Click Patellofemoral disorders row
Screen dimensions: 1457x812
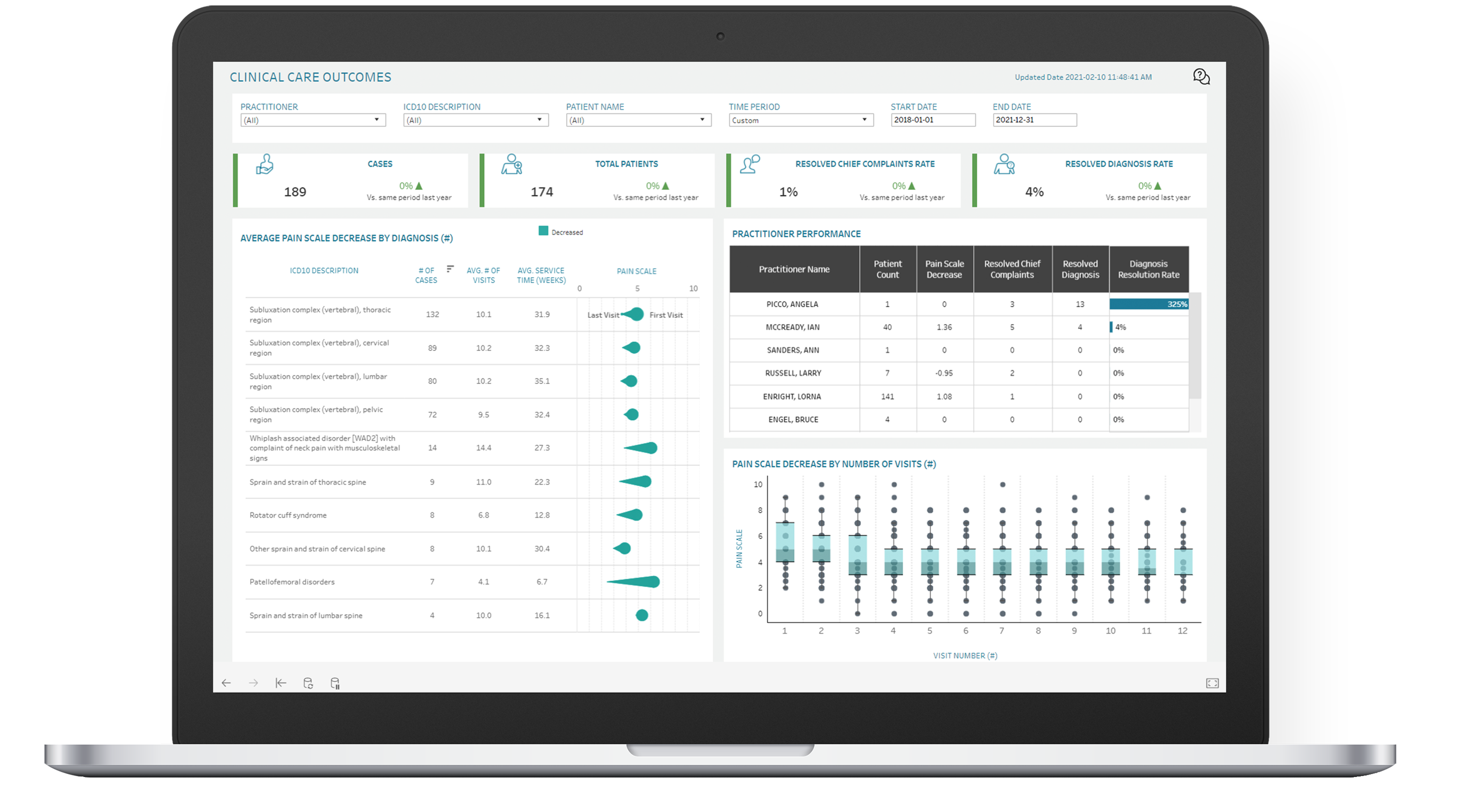[472, 582]
